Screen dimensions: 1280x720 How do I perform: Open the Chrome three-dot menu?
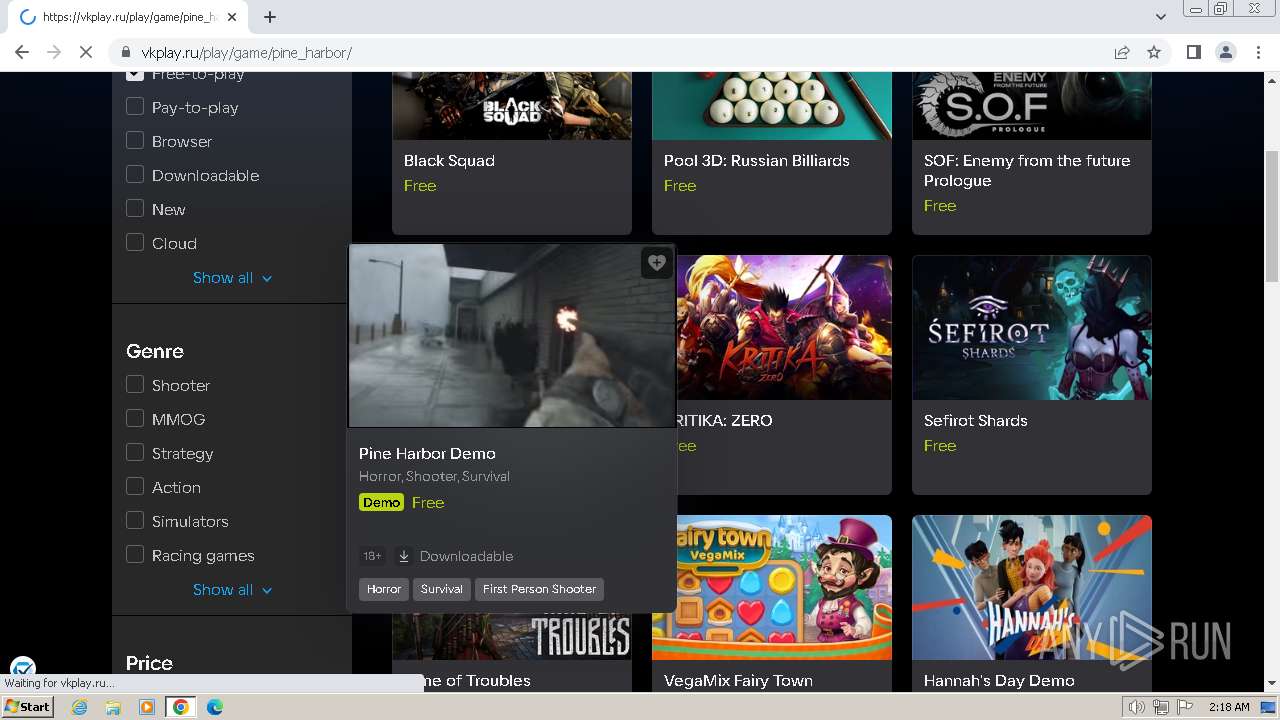1258,52
